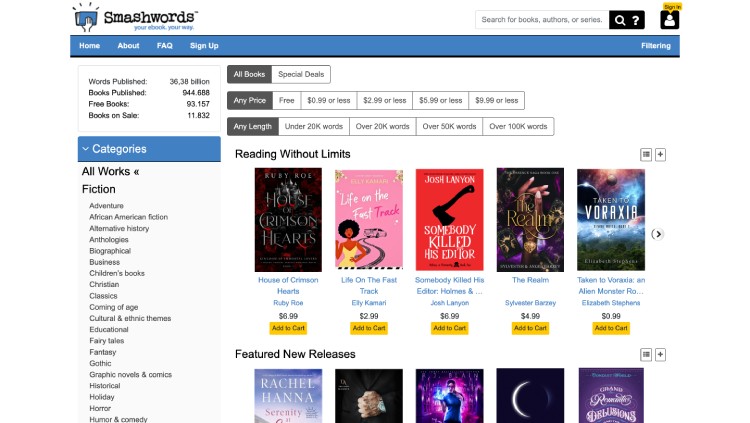
Task: Open search help question mark icon
Action: [636, 20]
